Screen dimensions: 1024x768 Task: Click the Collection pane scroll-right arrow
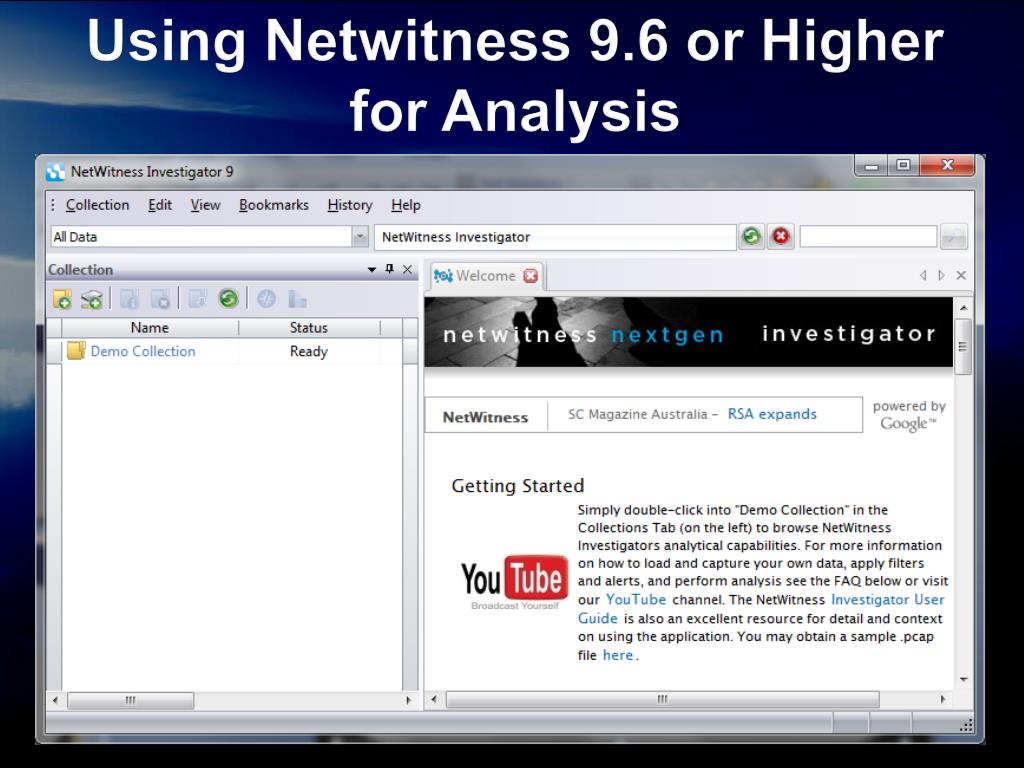[x=409, y=700]
